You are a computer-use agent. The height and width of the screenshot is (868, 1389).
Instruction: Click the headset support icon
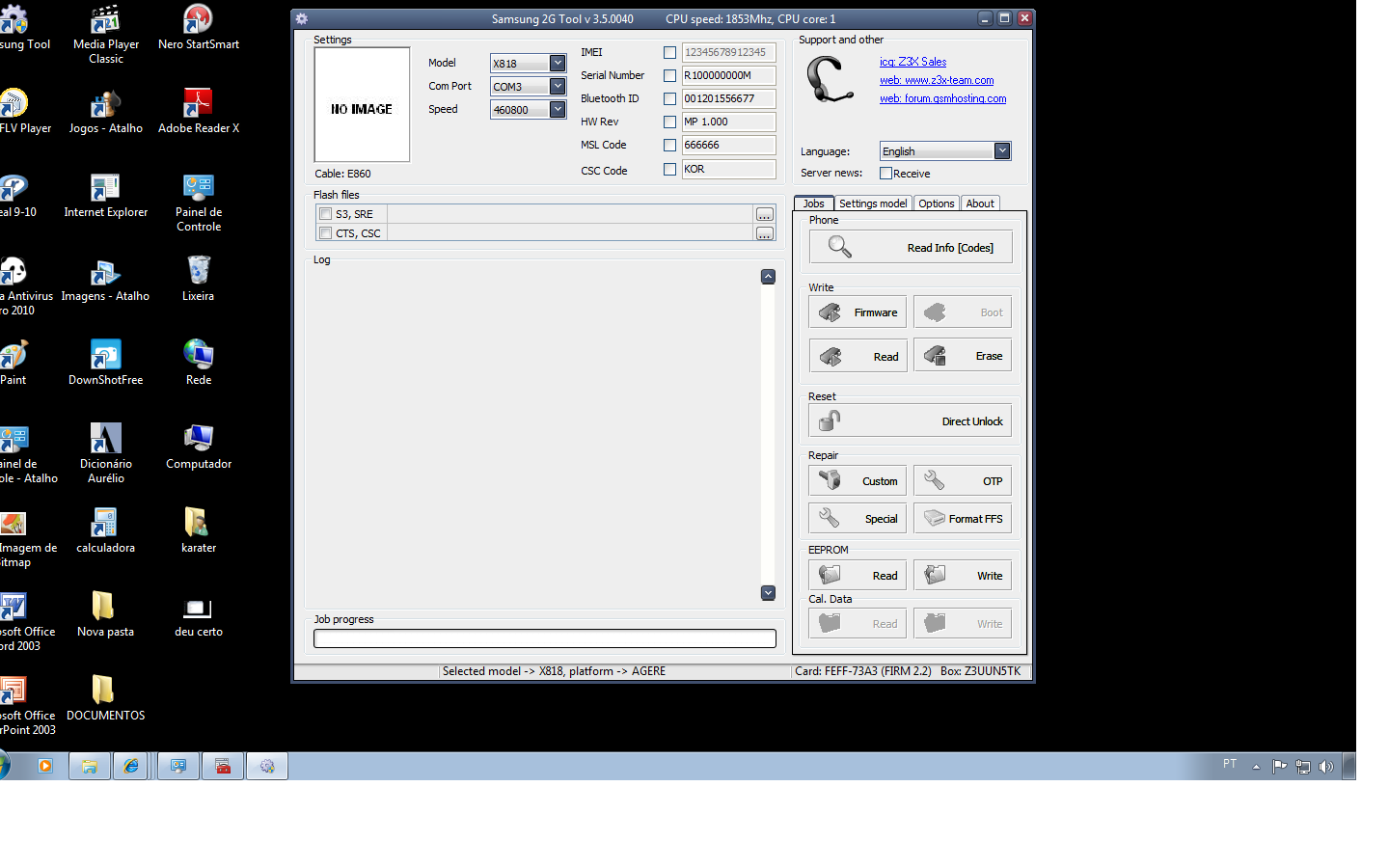coord(830,79)
